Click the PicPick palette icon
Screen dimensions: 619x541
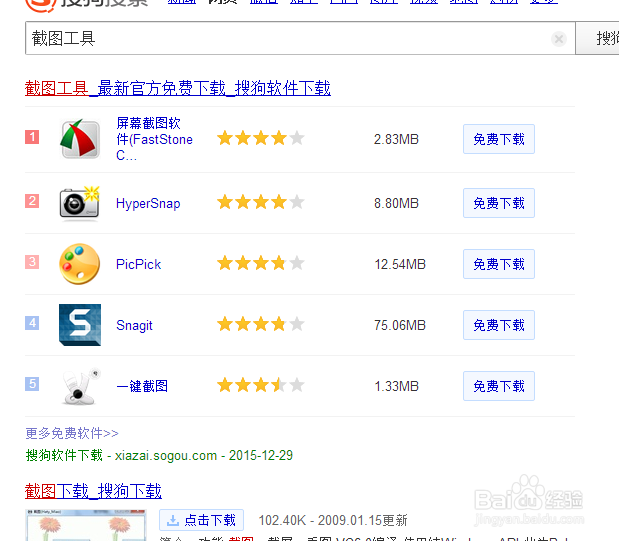80,264
